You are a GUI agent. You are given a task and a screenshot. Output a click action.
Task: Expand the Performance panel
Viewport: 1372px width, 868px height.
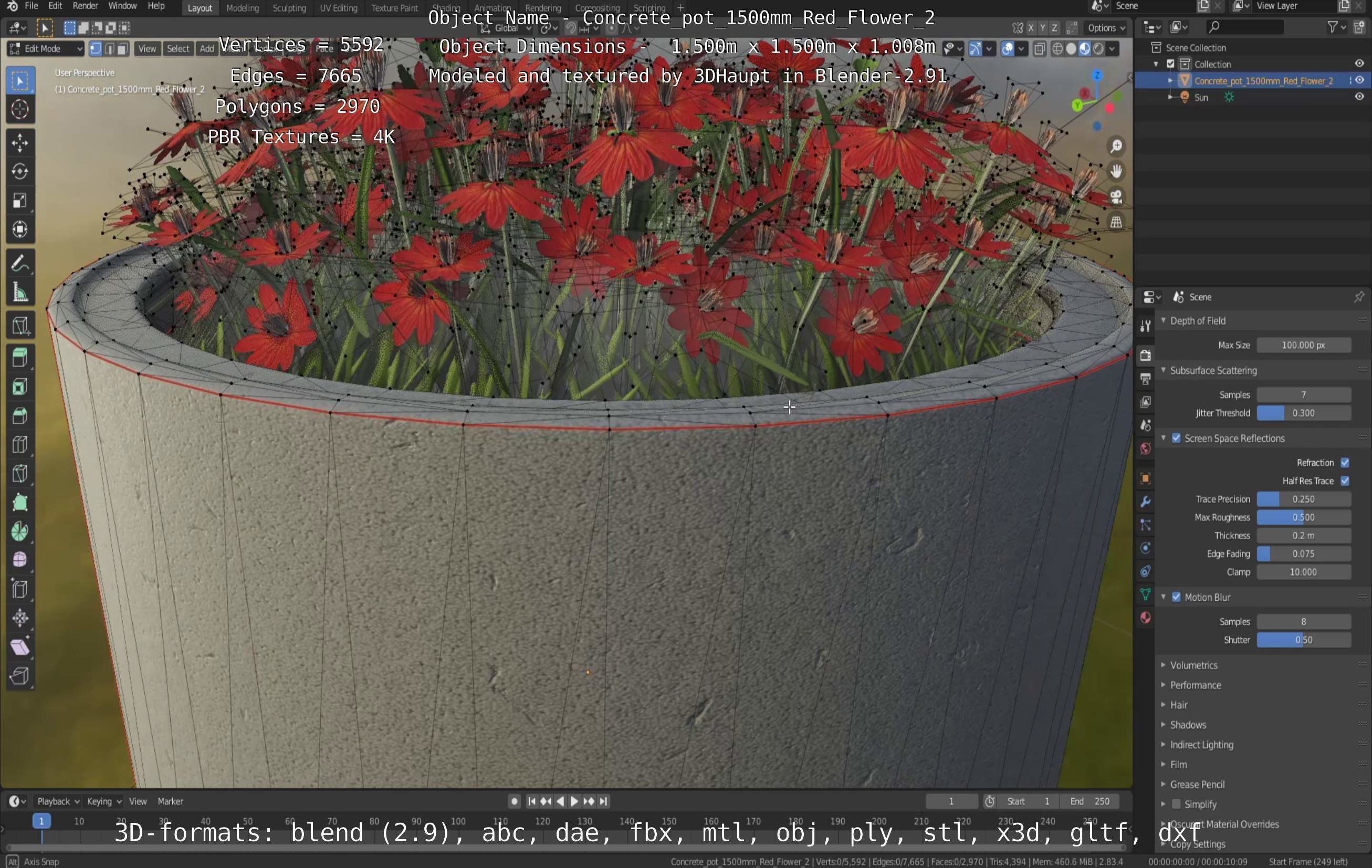point(1195,685)
